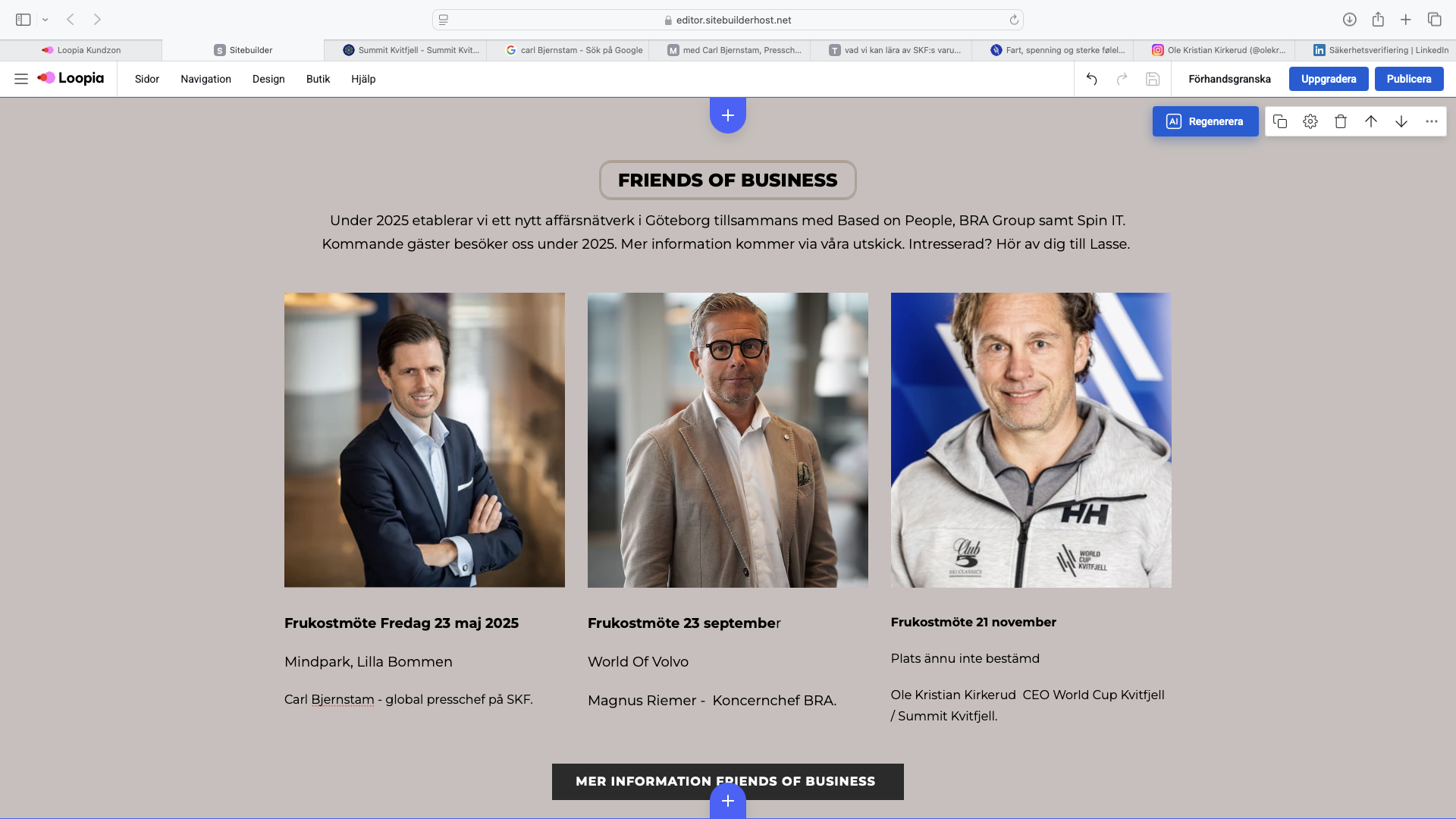
Task: Move section down with arrow icon
Action: click(x=1401, y=121)
